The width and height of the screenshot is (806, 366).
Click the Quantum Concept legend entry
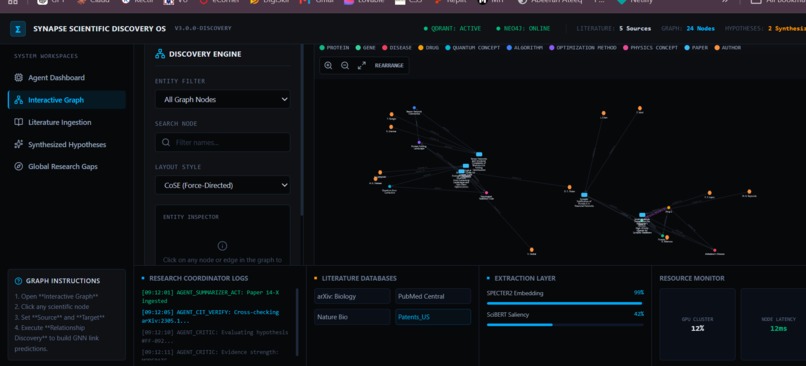click(x=472, y=48)
